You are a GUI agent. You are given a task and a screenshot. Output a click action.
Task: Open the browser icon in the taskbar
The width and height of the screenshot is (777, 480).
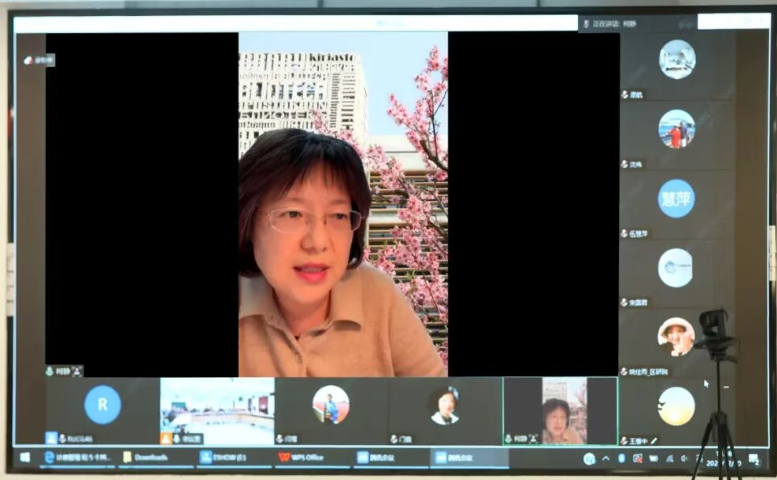pyautogui.click(x=49, y=457)
